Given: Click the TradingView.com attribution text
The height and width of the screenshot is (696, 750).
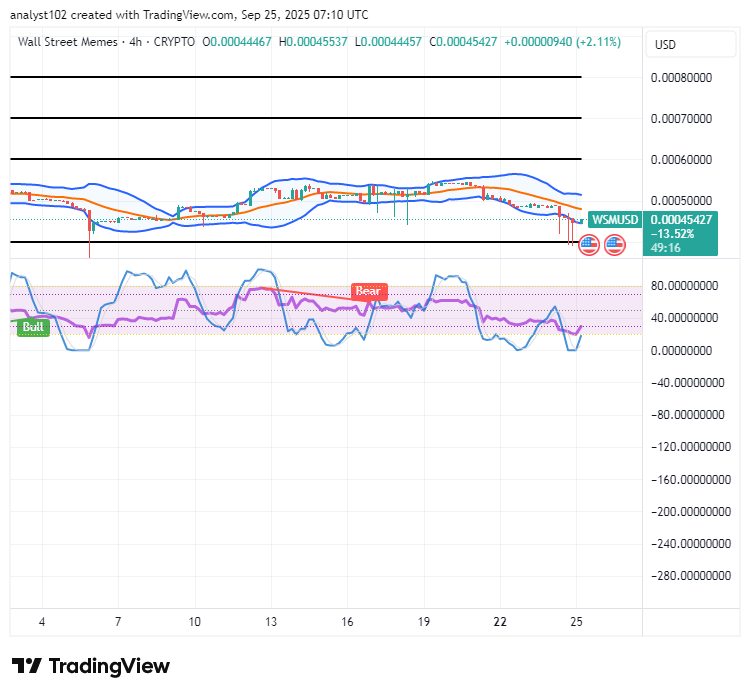Looking at the screenshot, I should click(x=188, y=15).
